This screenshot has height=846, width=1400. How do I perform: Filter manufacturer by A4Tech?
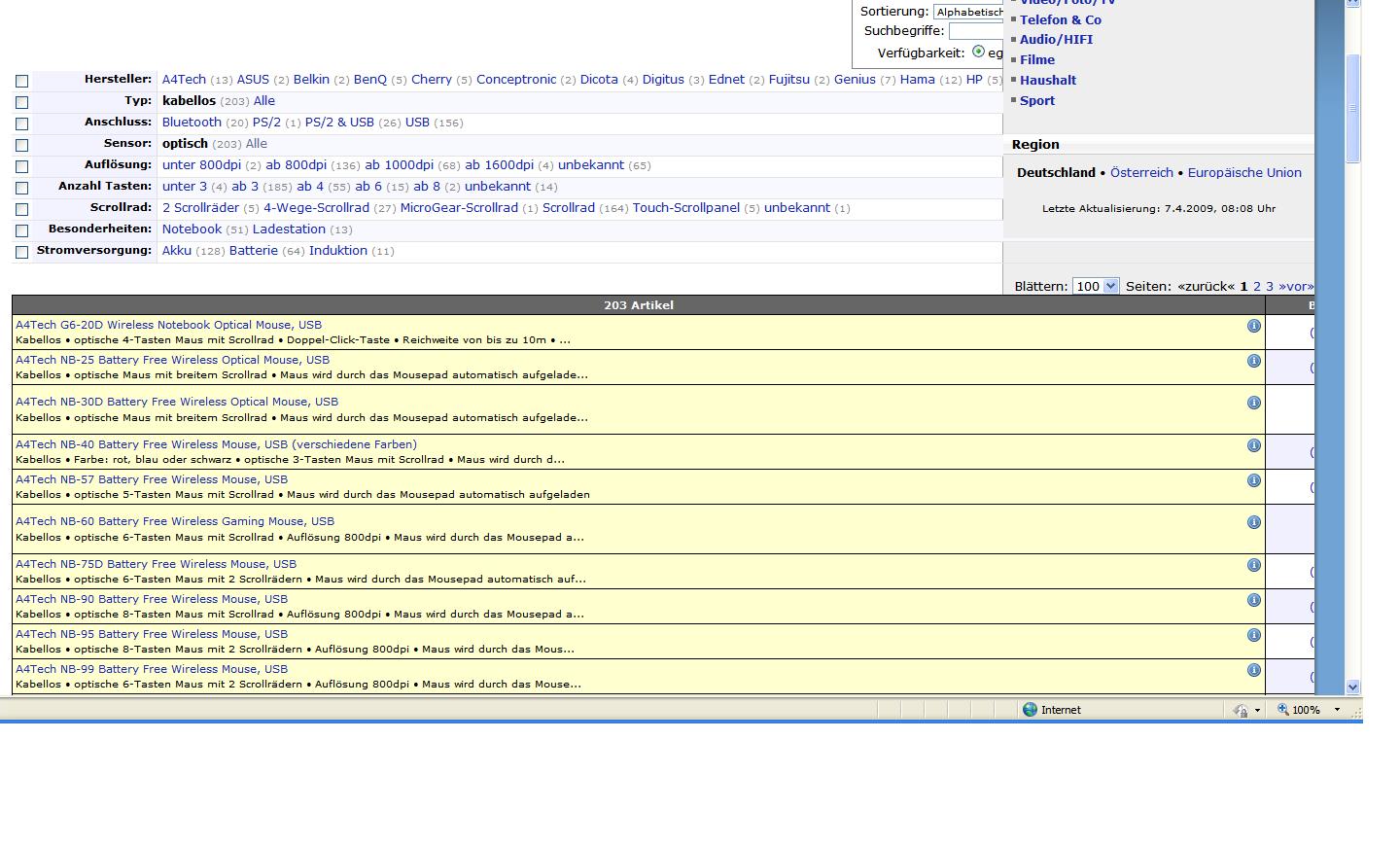click(184, 80)
